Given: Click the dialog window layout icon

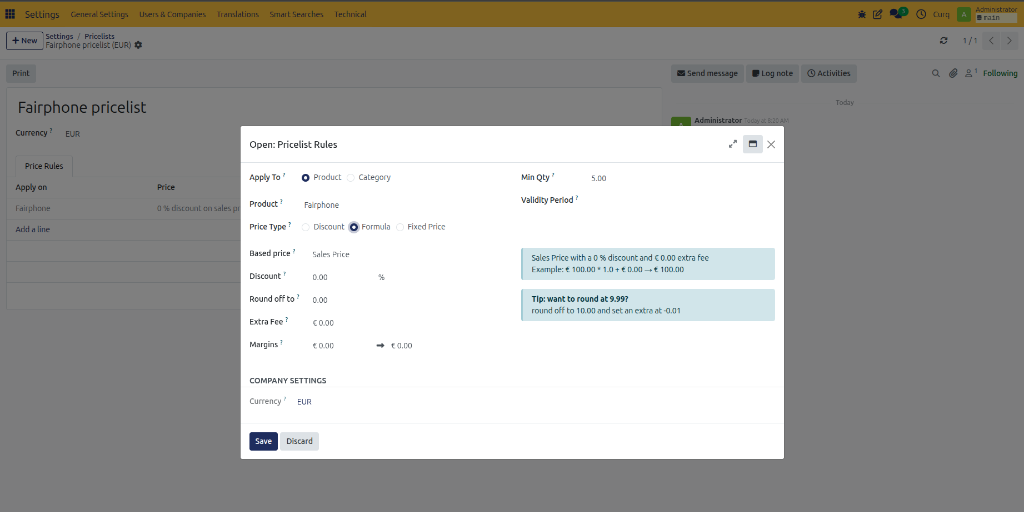Looking at the screenshot, I should coord(753,144).
